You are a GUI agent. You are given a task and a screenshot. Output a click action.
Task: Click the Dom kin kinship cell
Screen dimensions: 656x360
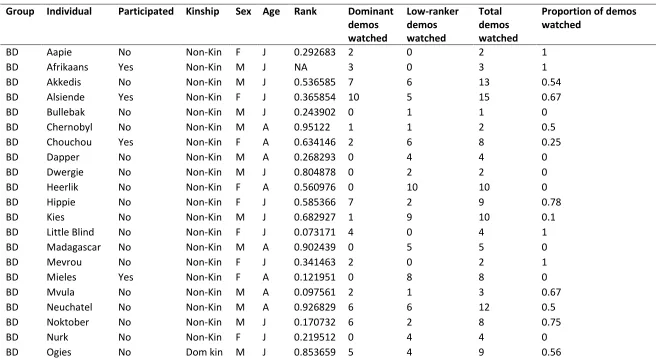(x=204, y=352)
